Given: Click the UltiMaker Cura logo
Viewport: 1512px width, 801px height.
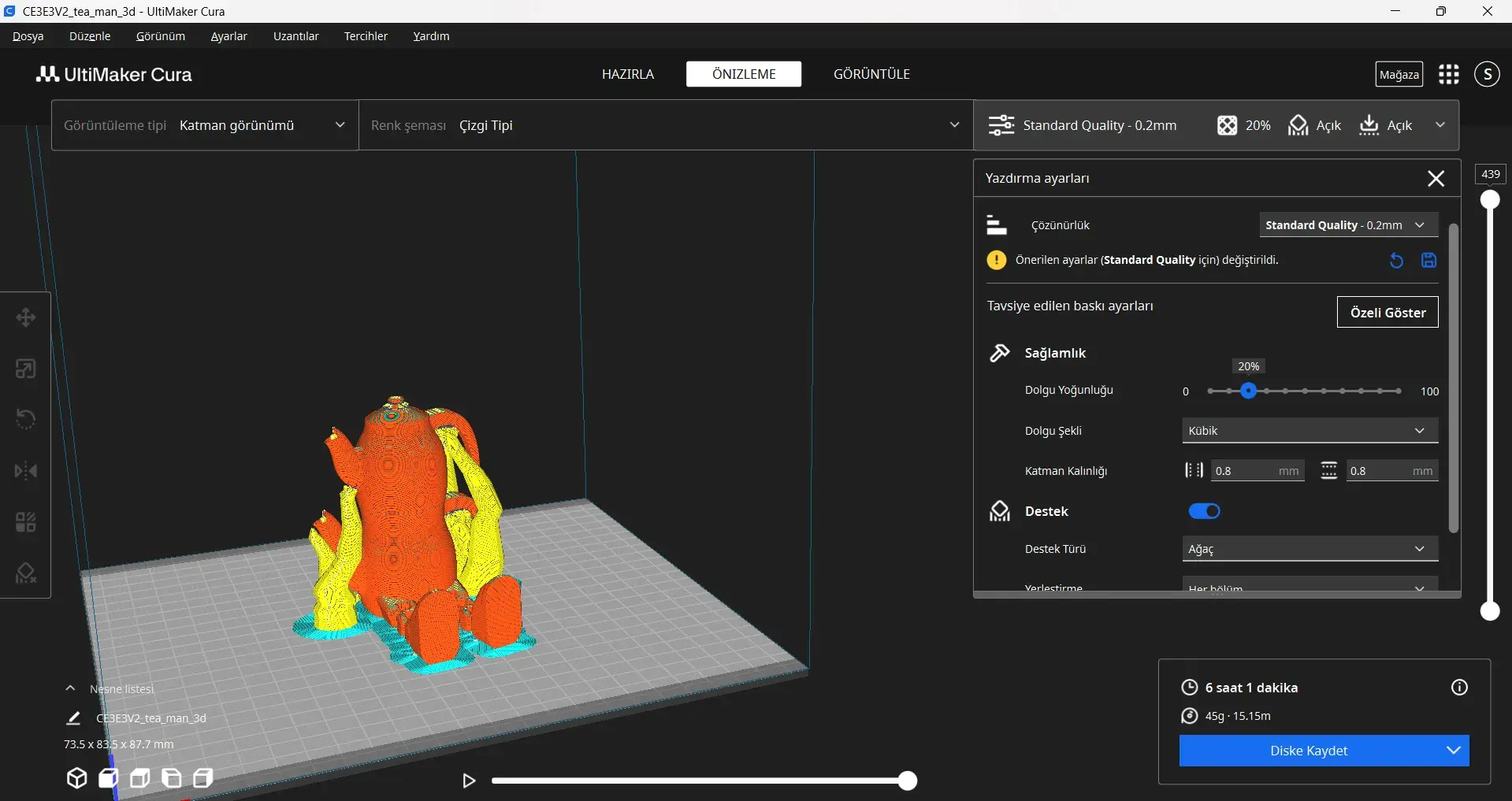Looking at the screenshot, I should 114,74.
